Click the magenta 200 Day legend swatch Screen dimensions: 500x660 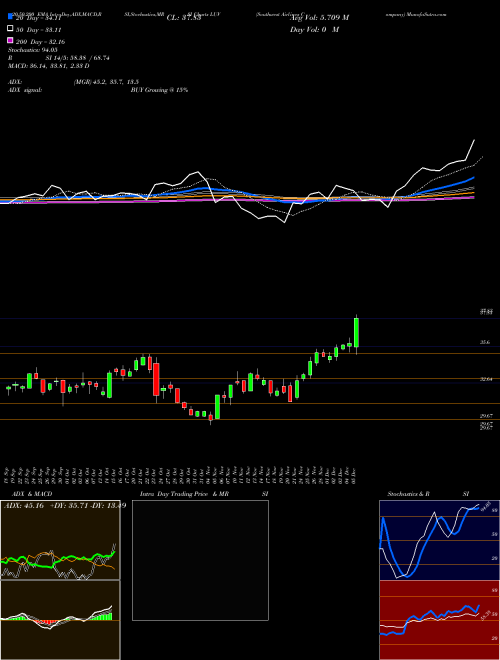[10, 40]
